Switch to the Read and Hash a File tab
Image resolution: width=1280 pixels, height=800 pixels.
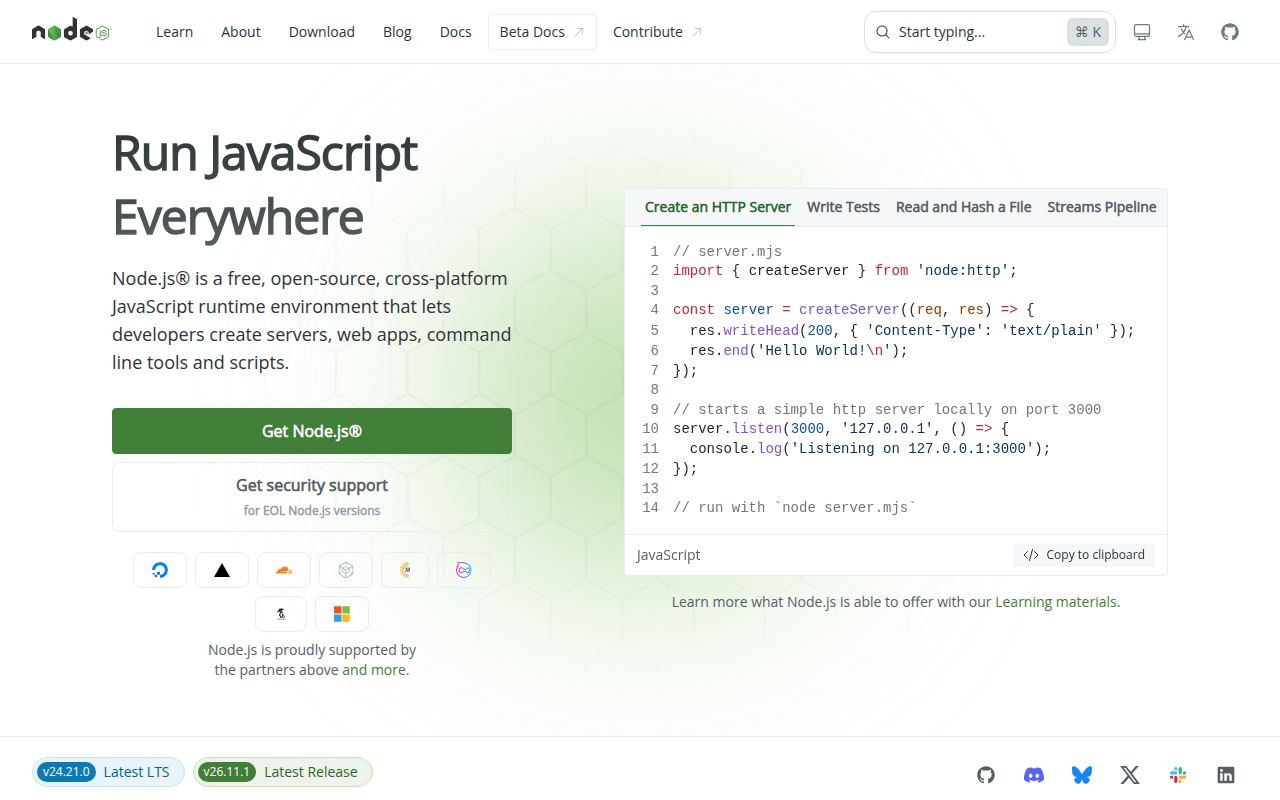964,207
